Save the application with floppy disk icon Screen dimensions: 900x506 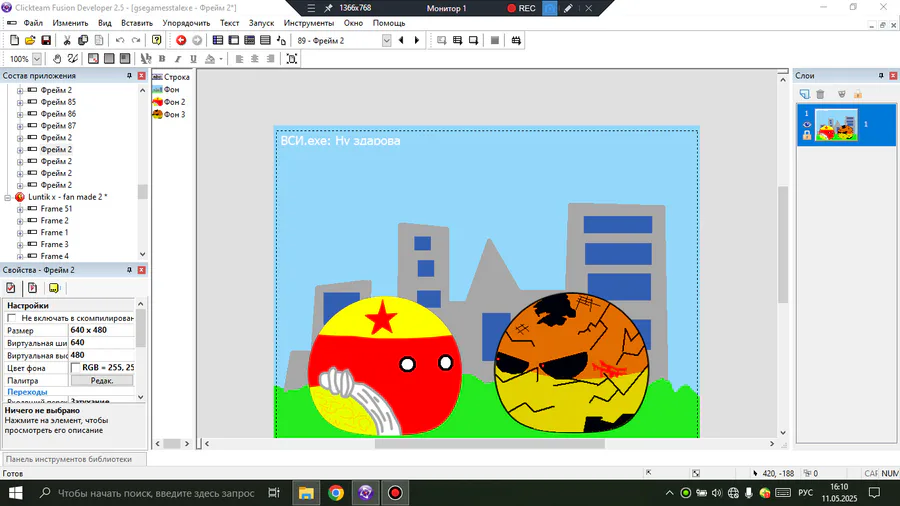(x=46, y=40)
